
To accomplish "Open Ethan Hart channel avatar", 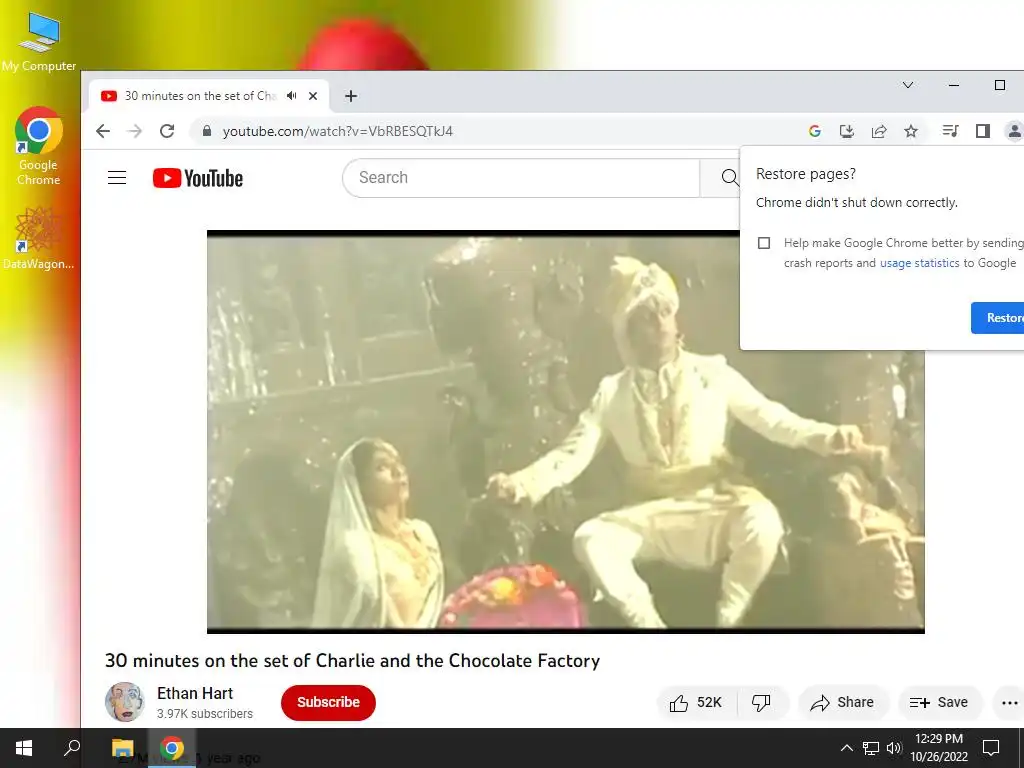I will click(x=125, y=702).
